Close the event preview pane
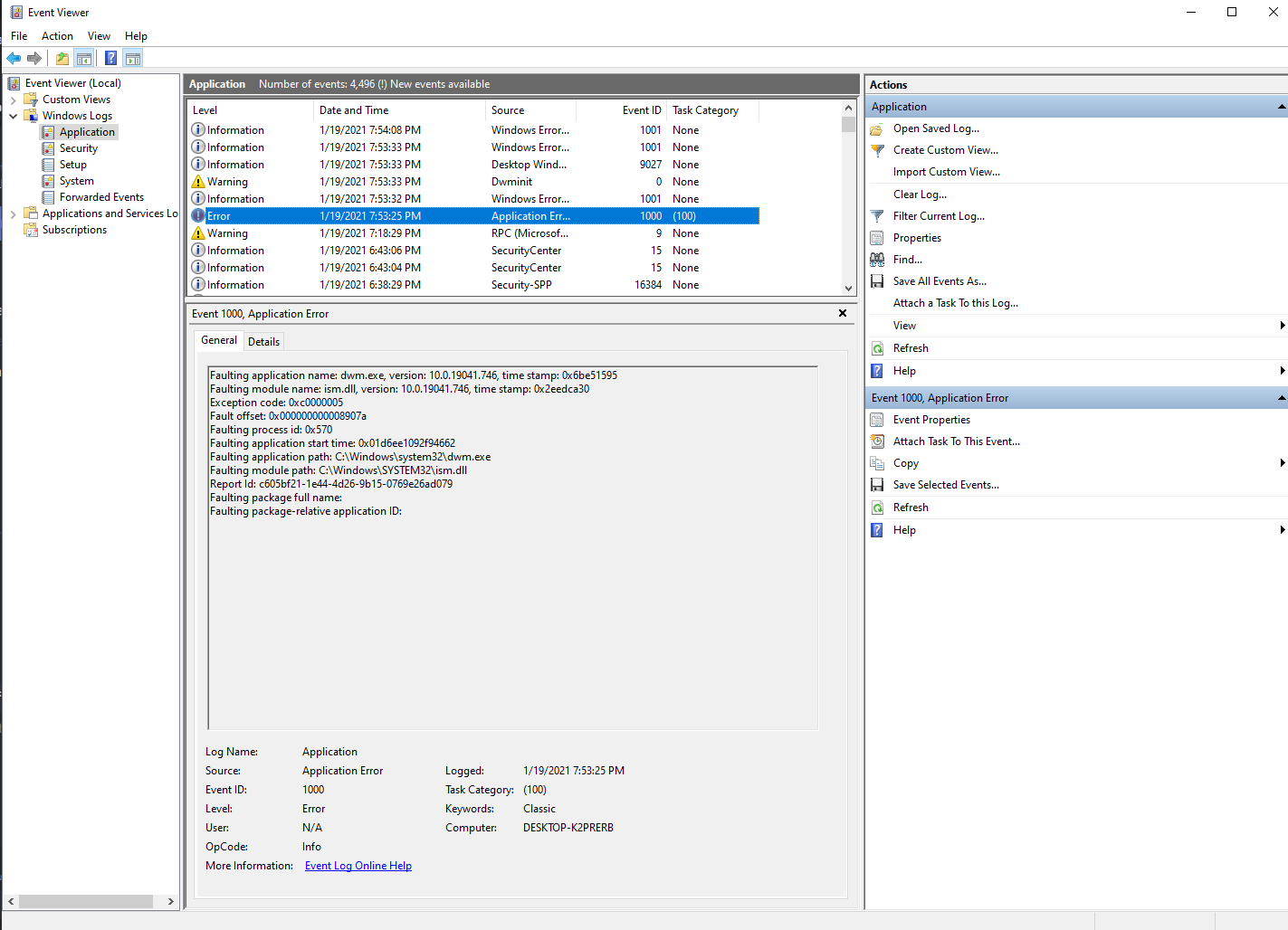The image size is (1288, 930). click(843, 313)
